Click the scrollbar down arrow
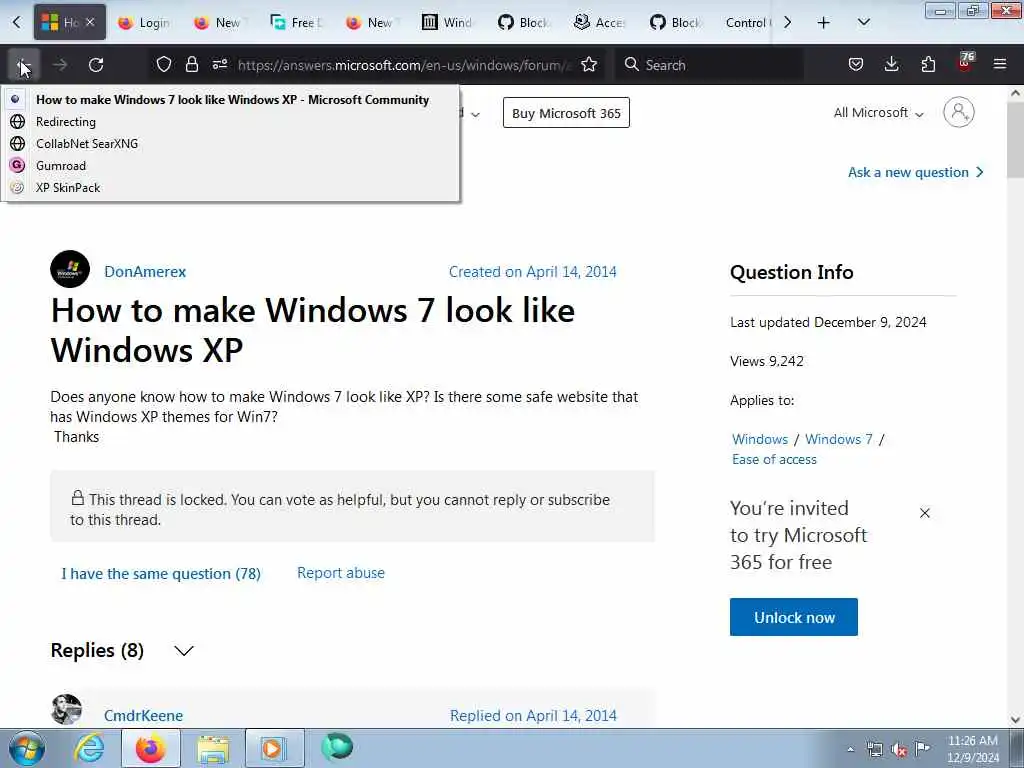Screen dimensions: 1024x768 (x=1015, y=720)
